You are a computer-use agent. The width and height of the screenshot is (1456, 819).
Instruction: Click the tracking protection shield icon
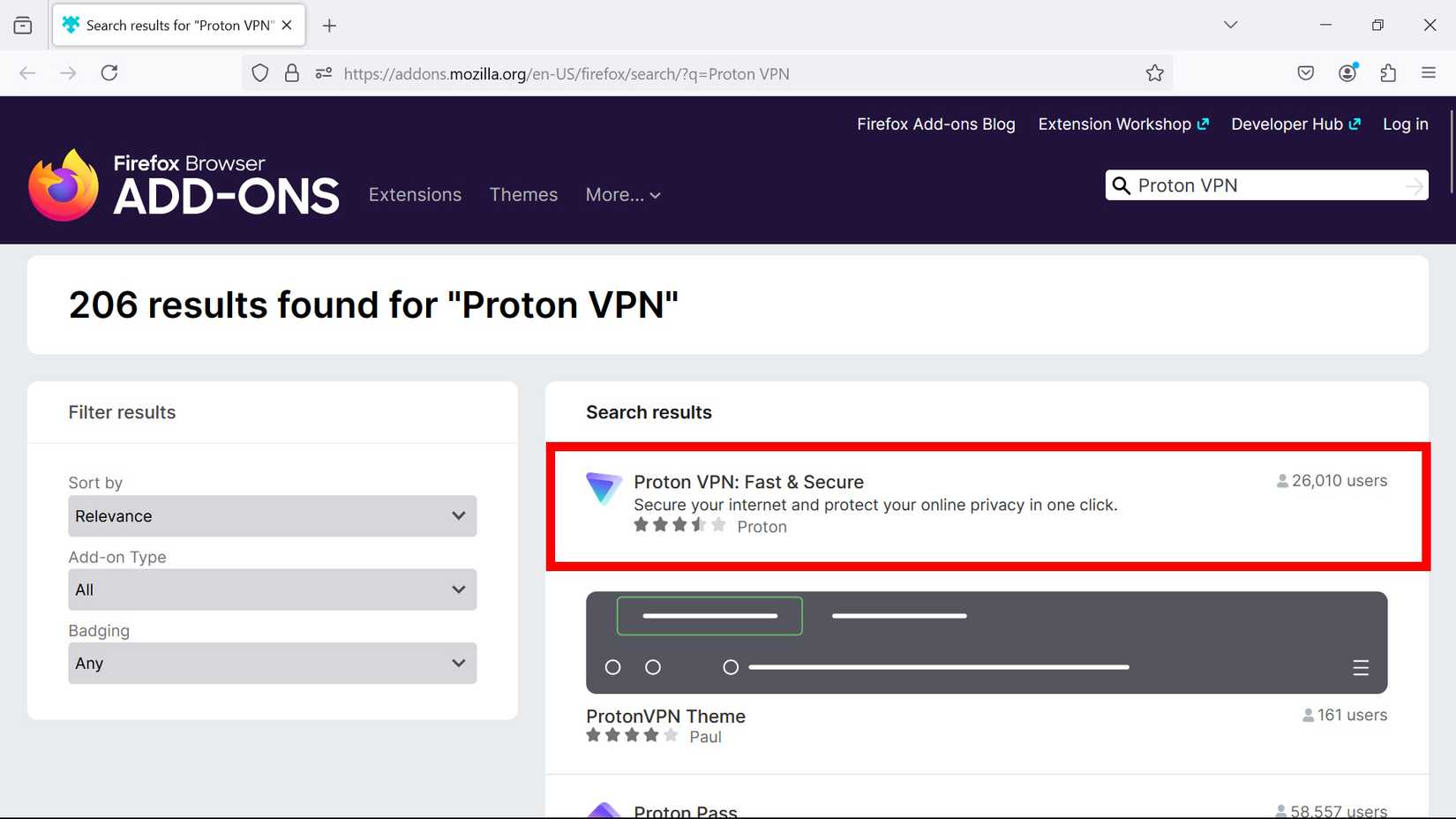[259, 73]
